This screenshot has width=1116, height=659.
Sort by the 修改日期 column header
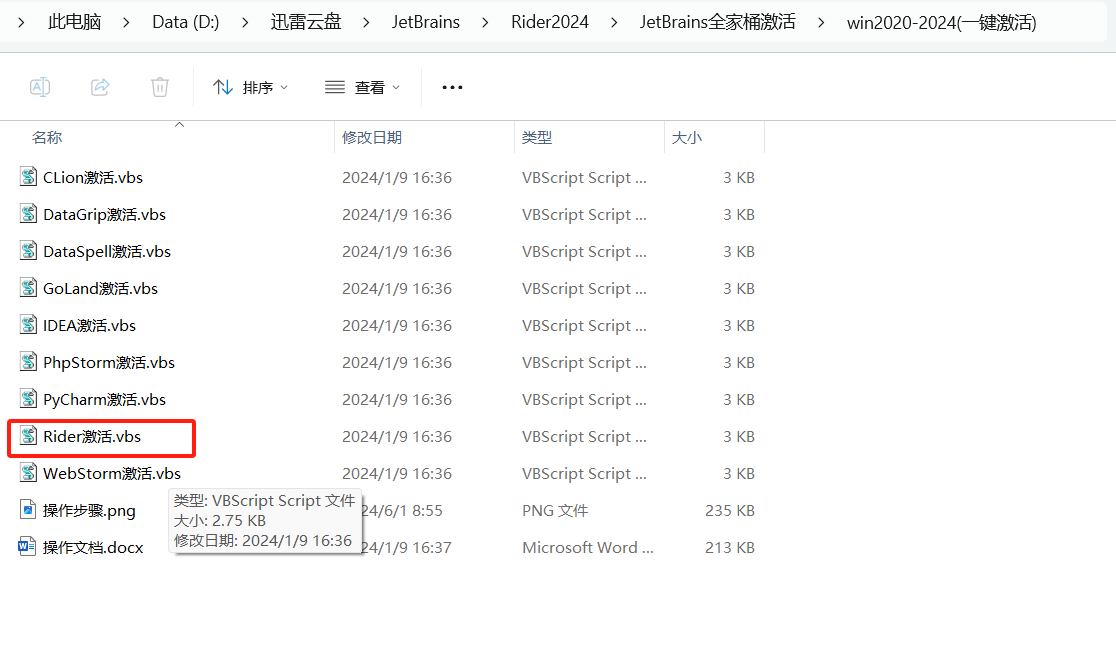point(372,137)
